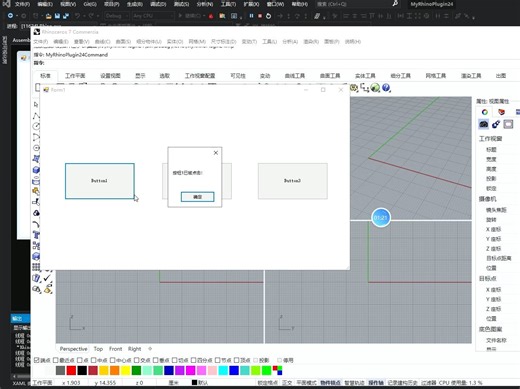Open the material properties icon in panel
Image resolution: width=520 pixels, height=389 pixels.
(496, 124)
